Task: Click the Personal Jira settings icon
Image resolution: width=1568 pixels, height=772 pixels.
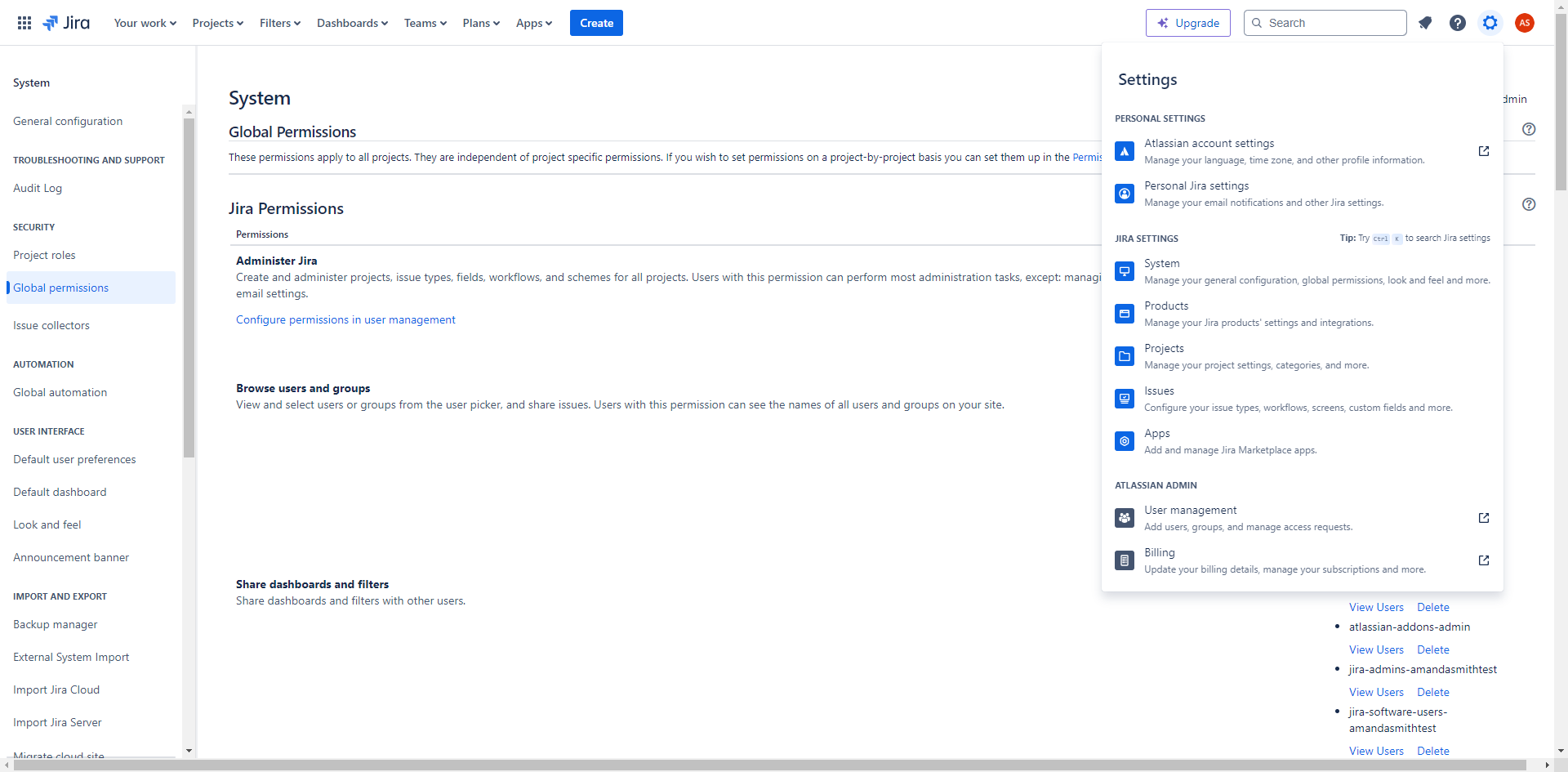Action: point(1125,194)
